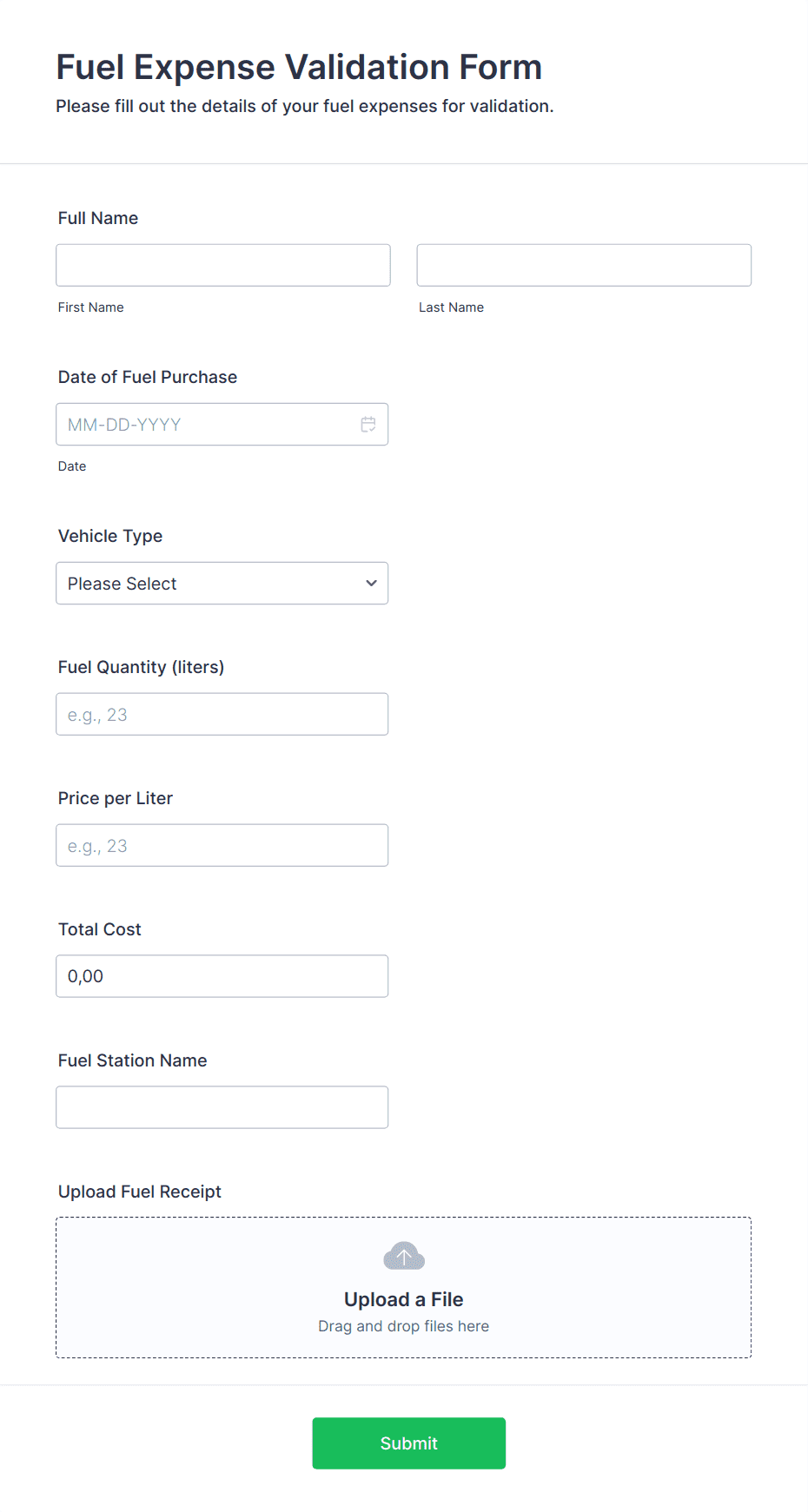Click the MM-DD-YYYY date field
808x1512 pixels.
(209, 425)
